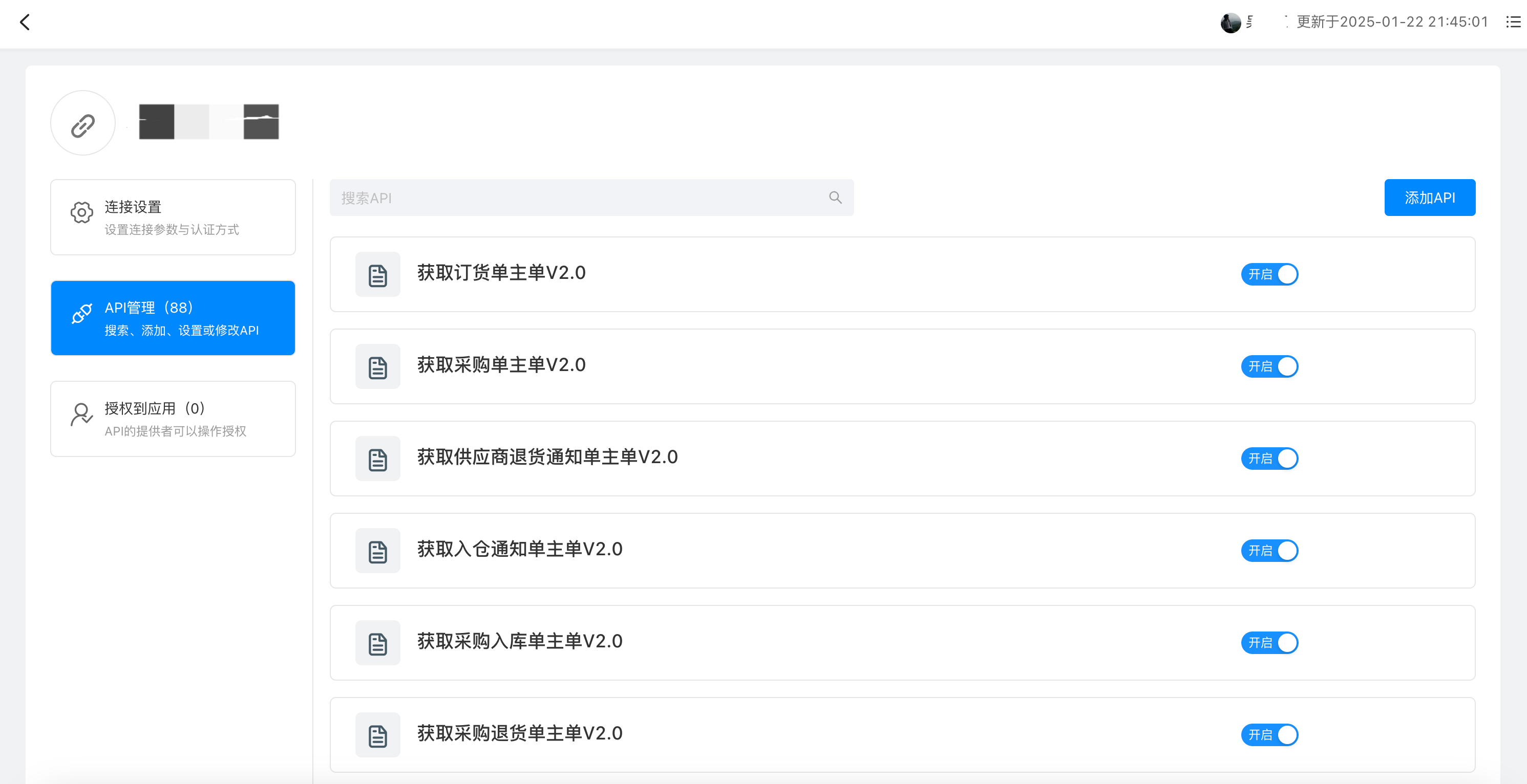Switch to the 连接设置 section

[x=173, y=217]
